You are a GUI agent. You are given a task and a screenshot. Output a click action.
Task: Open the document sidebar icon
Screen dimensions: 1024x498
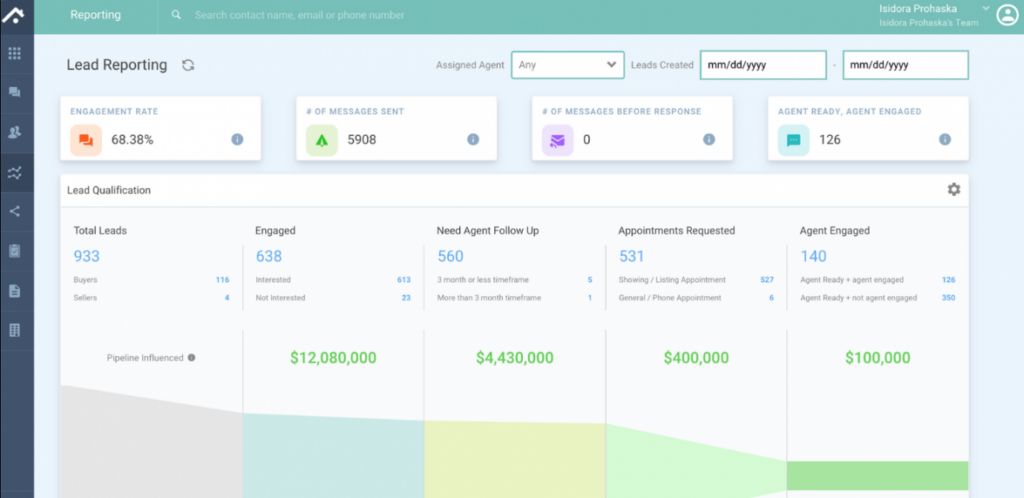tap(14, 291)
